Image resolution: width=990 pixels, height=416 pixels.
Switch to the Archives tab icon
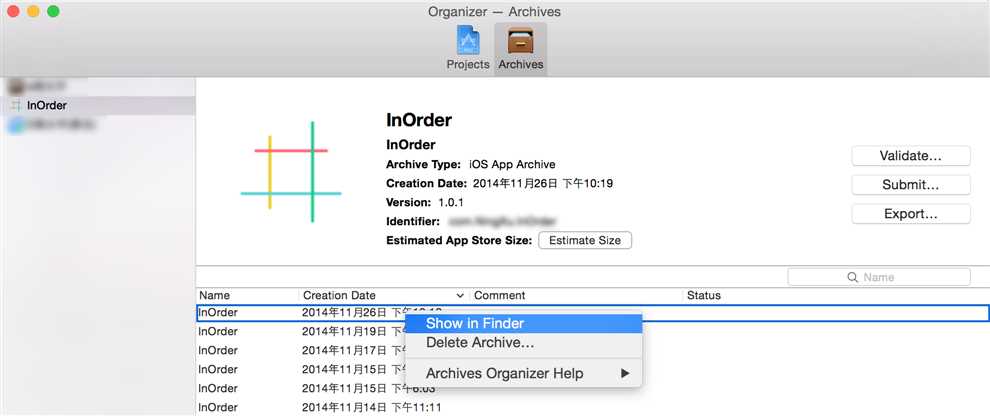pos(520,47)
